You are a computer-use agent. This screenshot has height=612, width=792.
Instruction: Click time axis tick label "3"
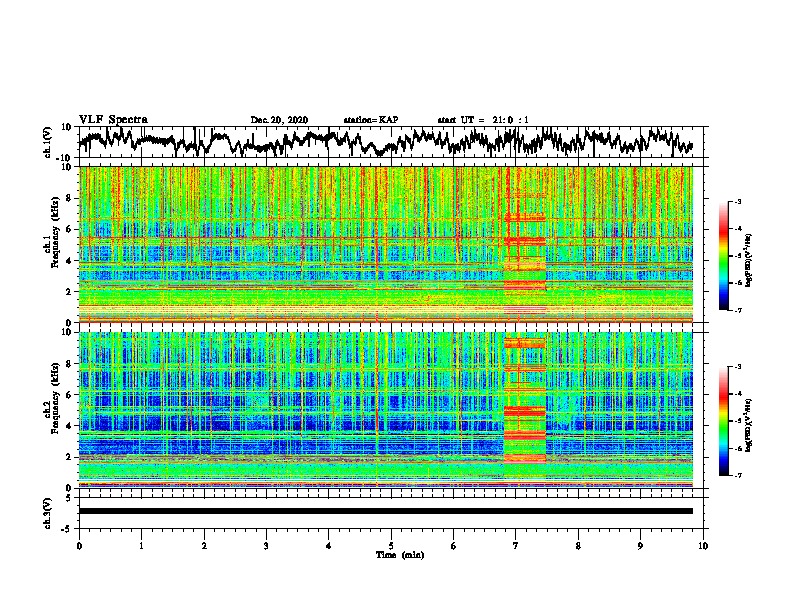pos(266,546)
